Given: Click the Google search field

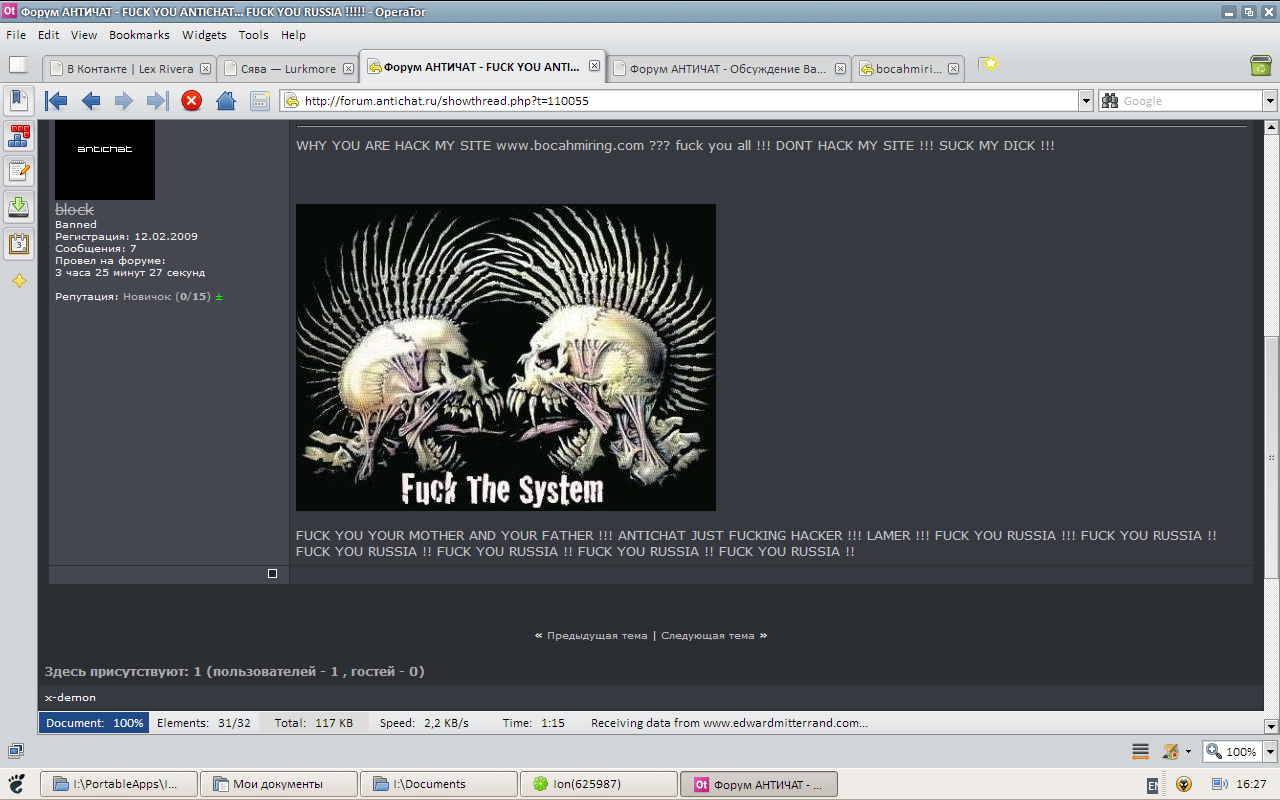Looking at the screenshot, I should 1190,100.
